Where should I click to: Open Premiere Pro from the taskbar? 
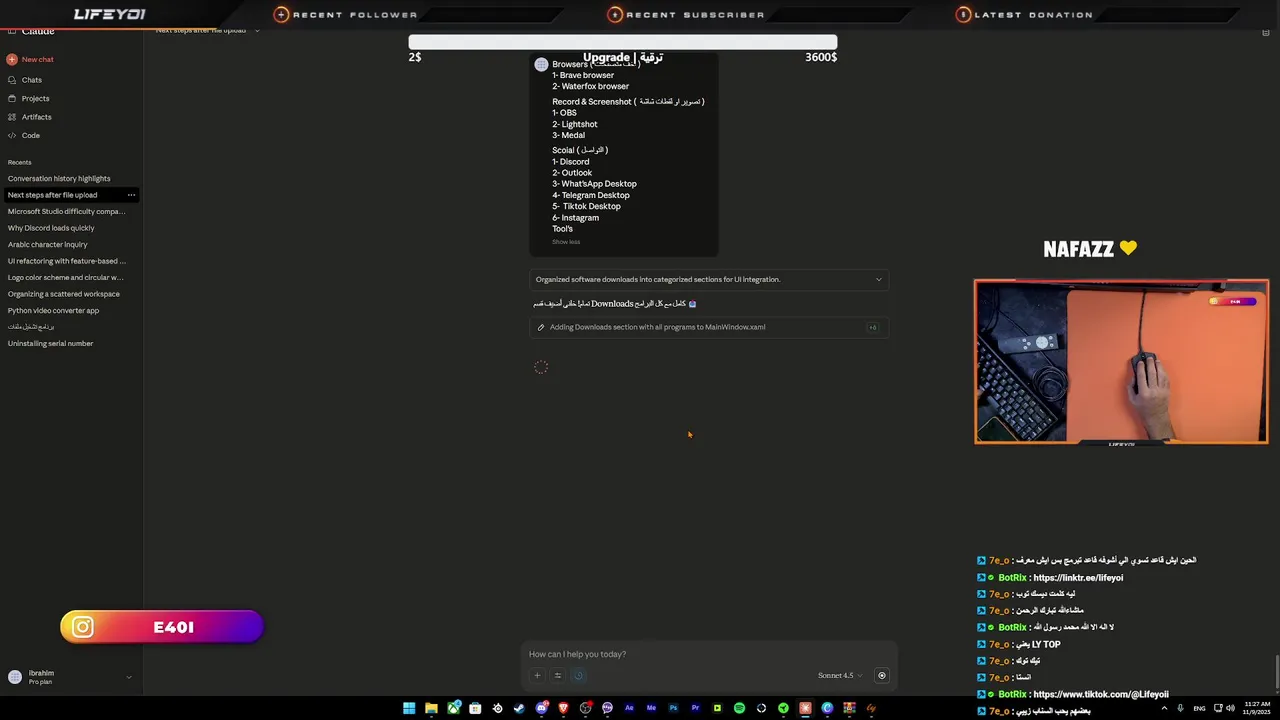(x=695, y=708)
